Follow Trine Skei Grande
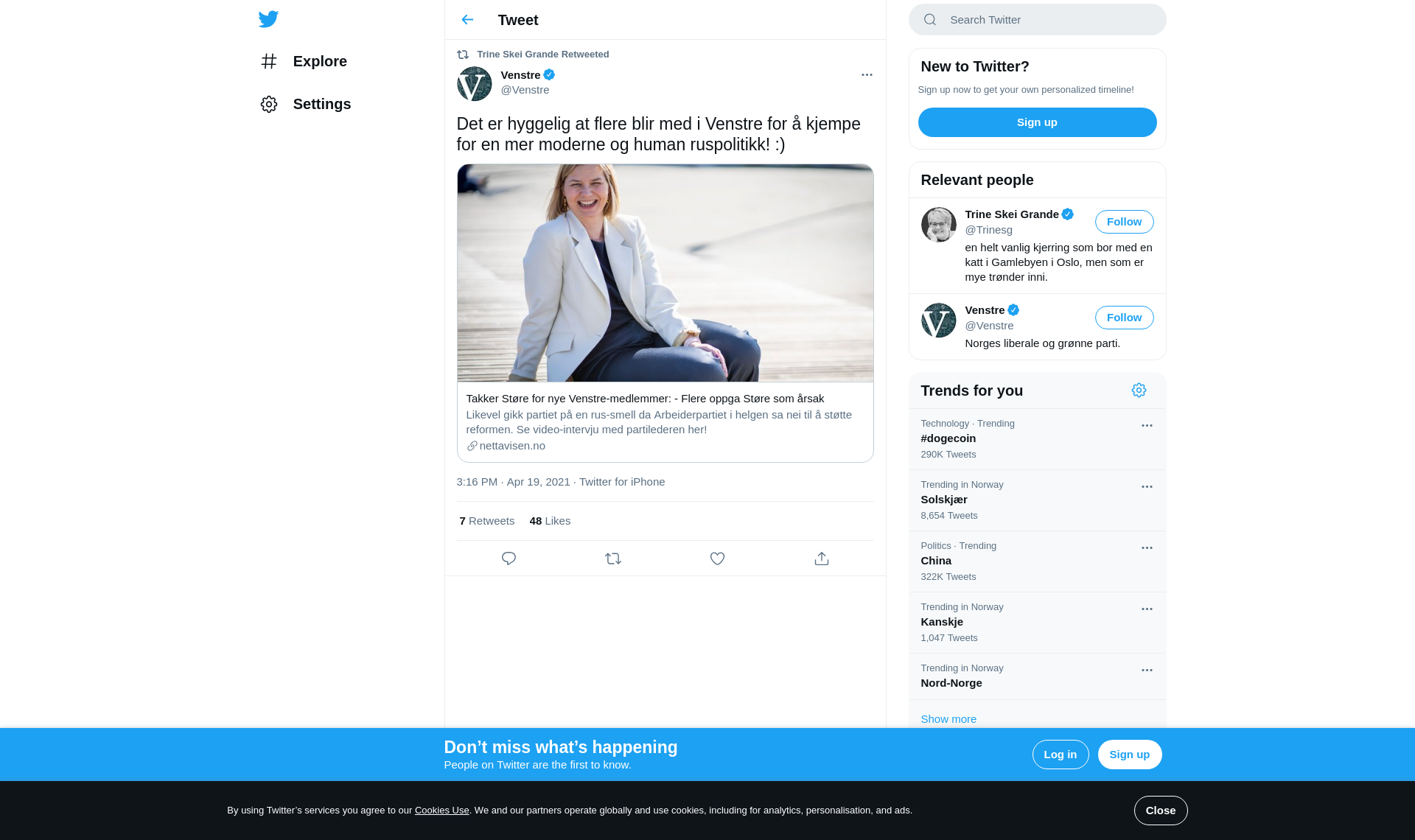Image resolution: width=1415 pixels, height=840 pixels. (x=1124, y=222)
